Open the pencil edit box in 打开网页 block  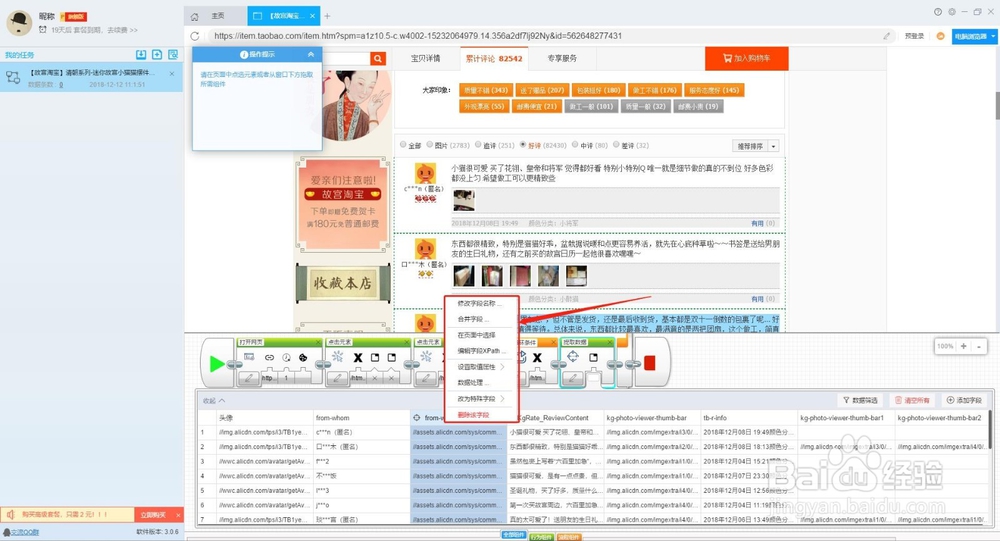click(x=249, y=378)
